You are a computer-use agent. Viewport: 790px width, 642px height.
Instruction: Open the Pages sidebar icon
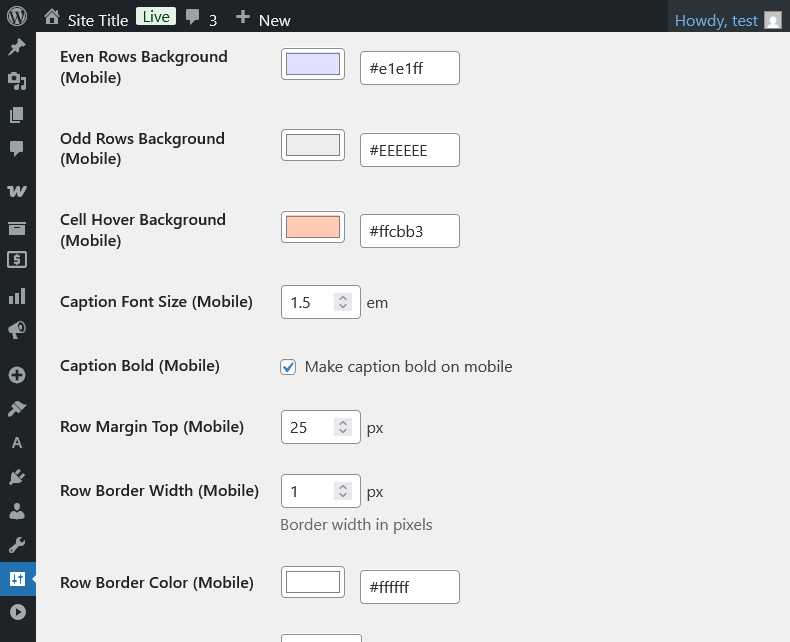pyautogui.click(x=17, y=115)
